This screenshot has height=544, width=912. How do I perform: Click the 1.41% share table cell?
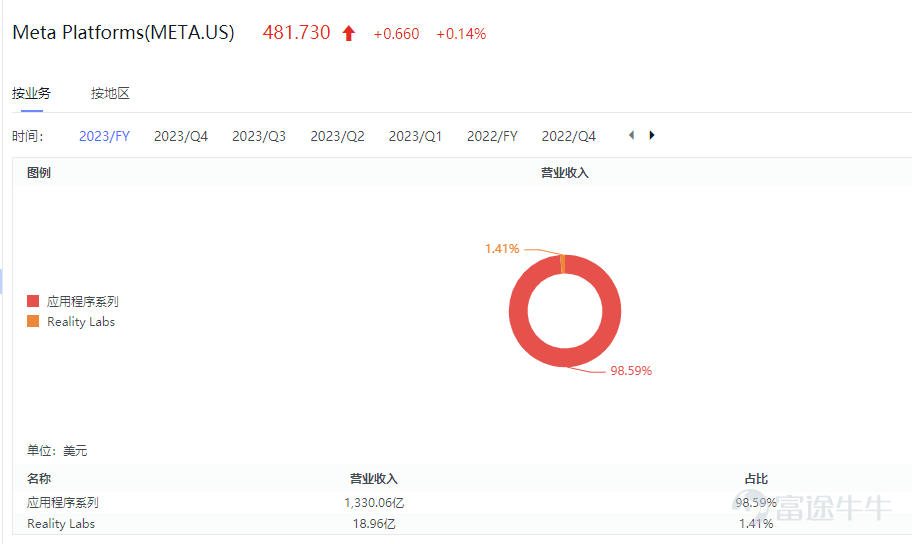[x=756, y=524]
